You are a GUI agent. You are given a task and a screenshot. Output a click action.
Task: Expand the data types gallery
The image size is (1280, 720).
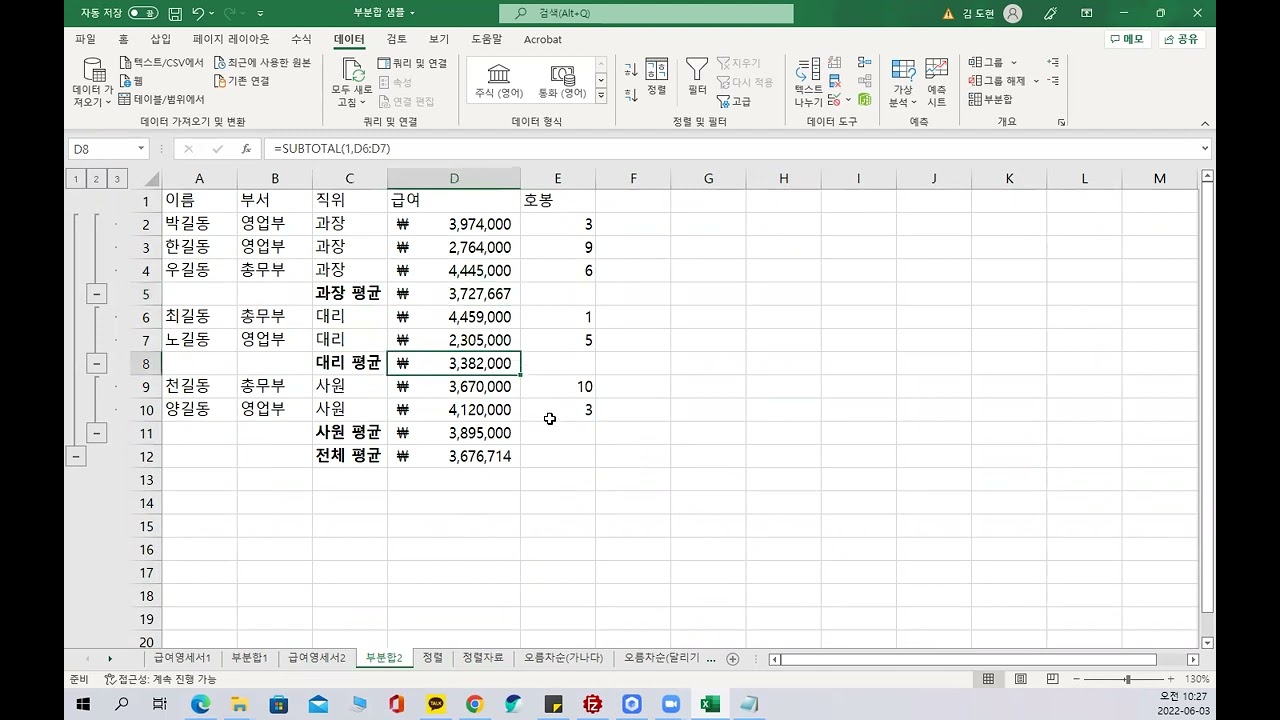tap(601, 96)
